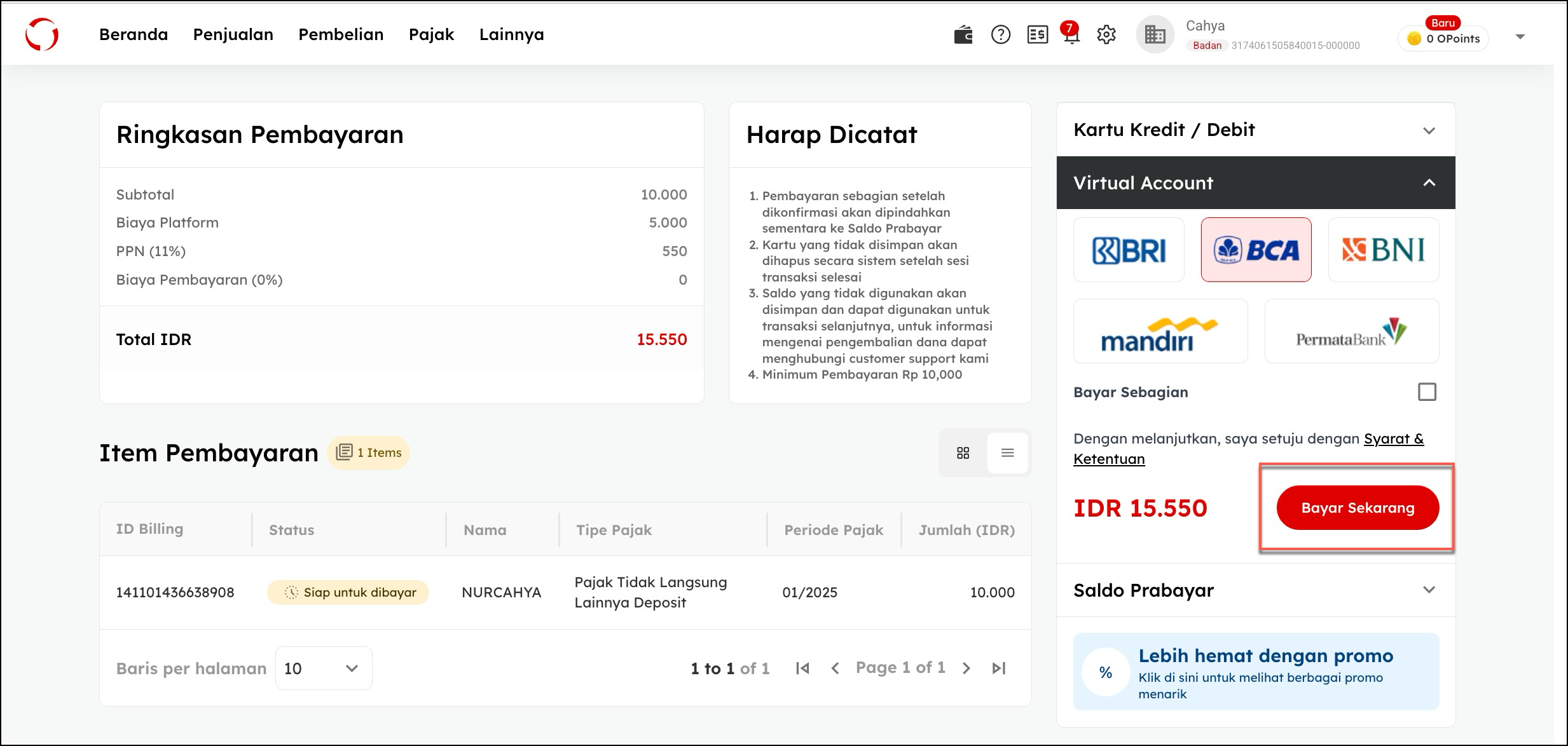Viewport: 1568px width, 746px height.
Task: Go to next page arrow in pagination
Action: pyautogui.click(x=966, y=668)
